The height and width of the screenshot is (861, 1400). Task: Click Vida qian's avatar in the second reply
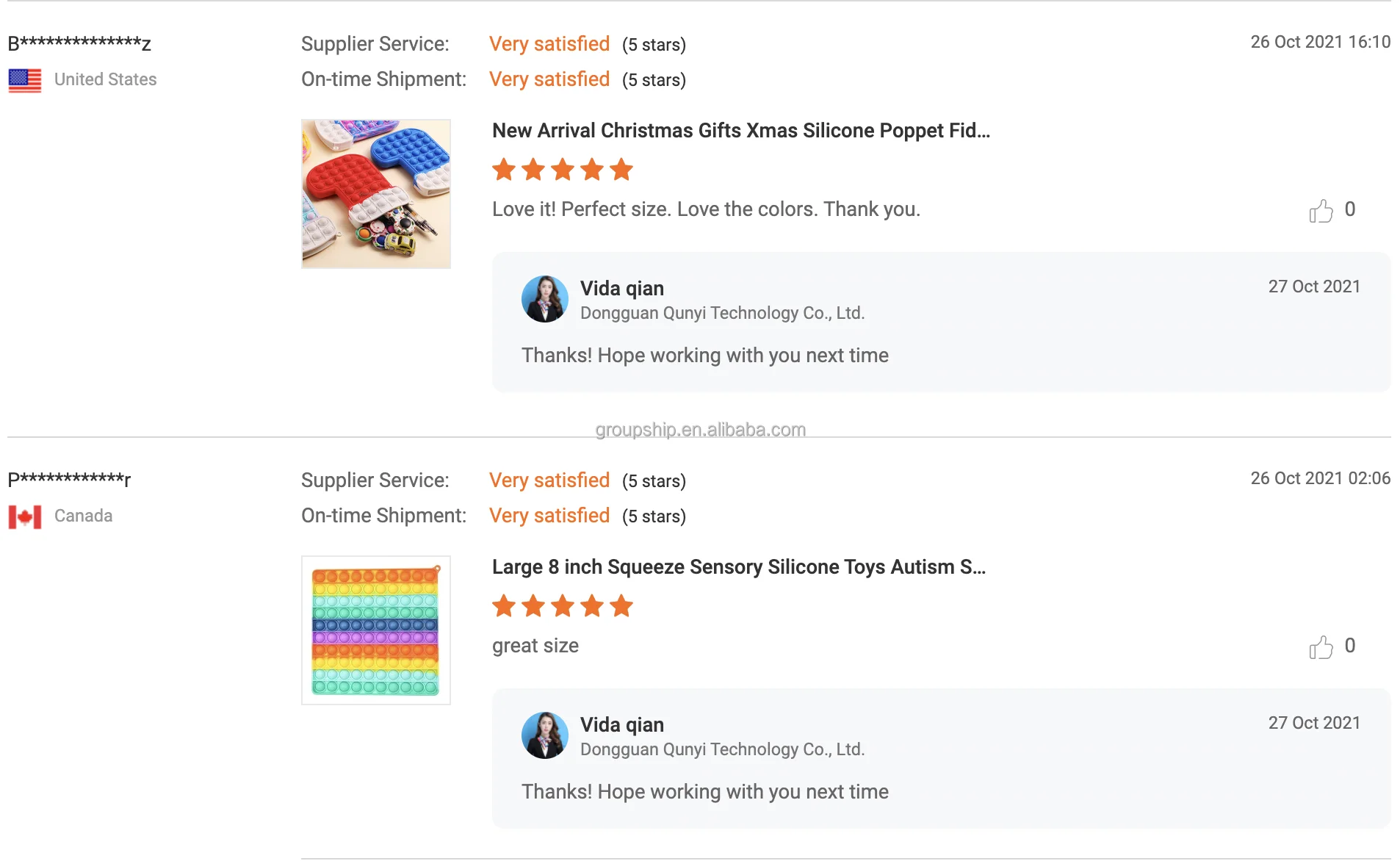[545, 735]
